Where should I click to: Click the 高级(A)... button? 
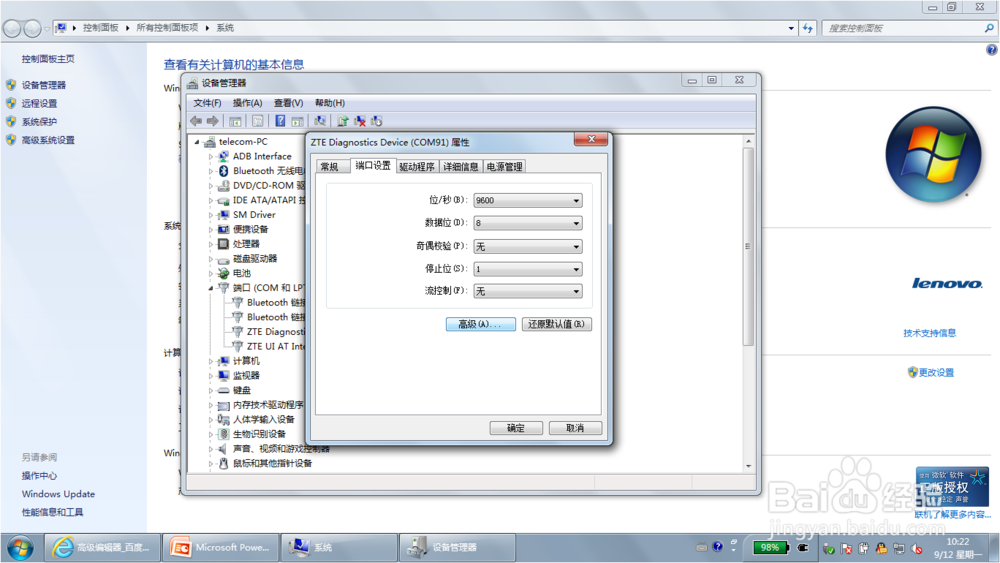tap(480, 324)
